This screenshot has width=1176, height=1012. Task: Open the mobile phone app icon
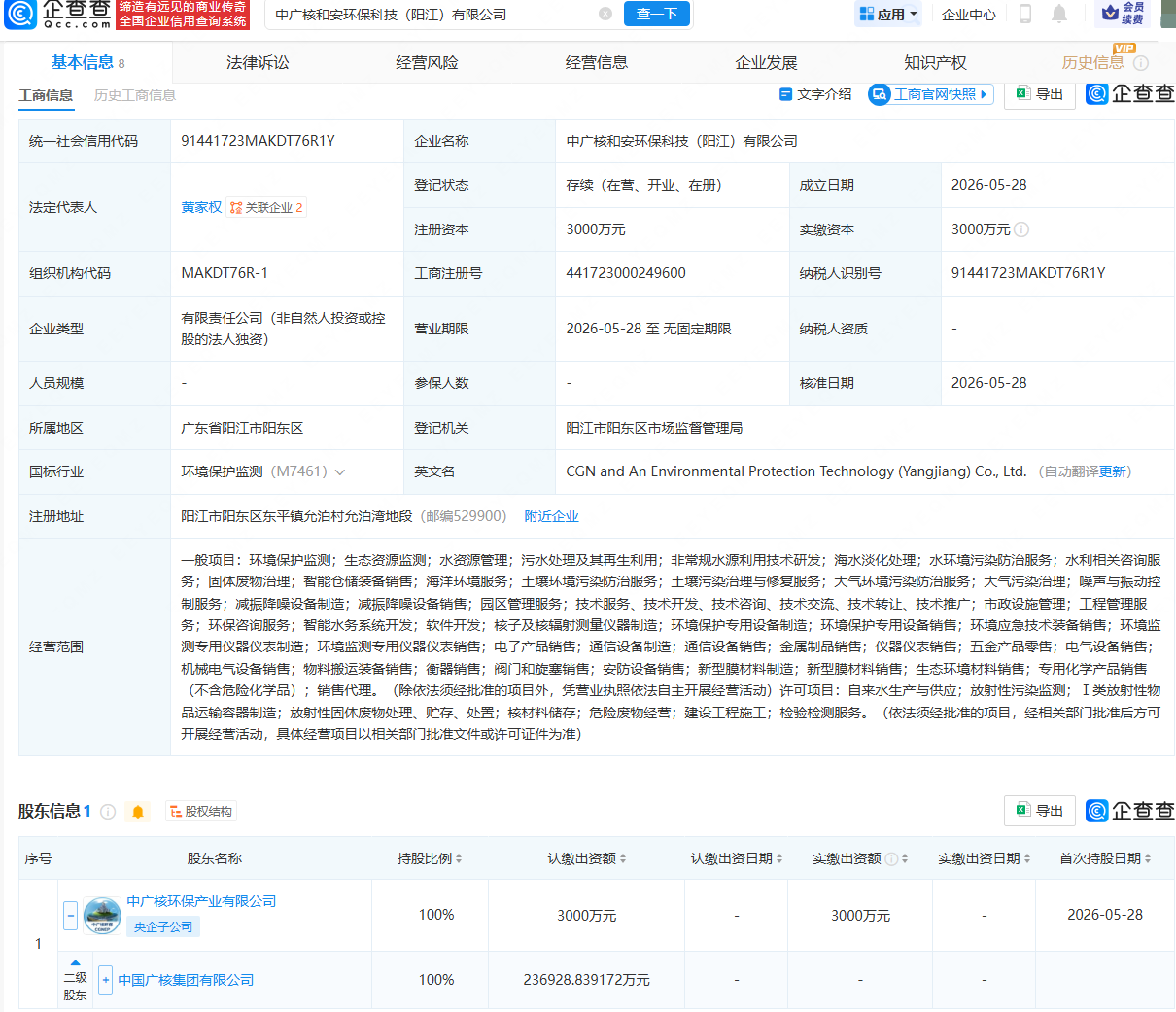coord(1024,14)
